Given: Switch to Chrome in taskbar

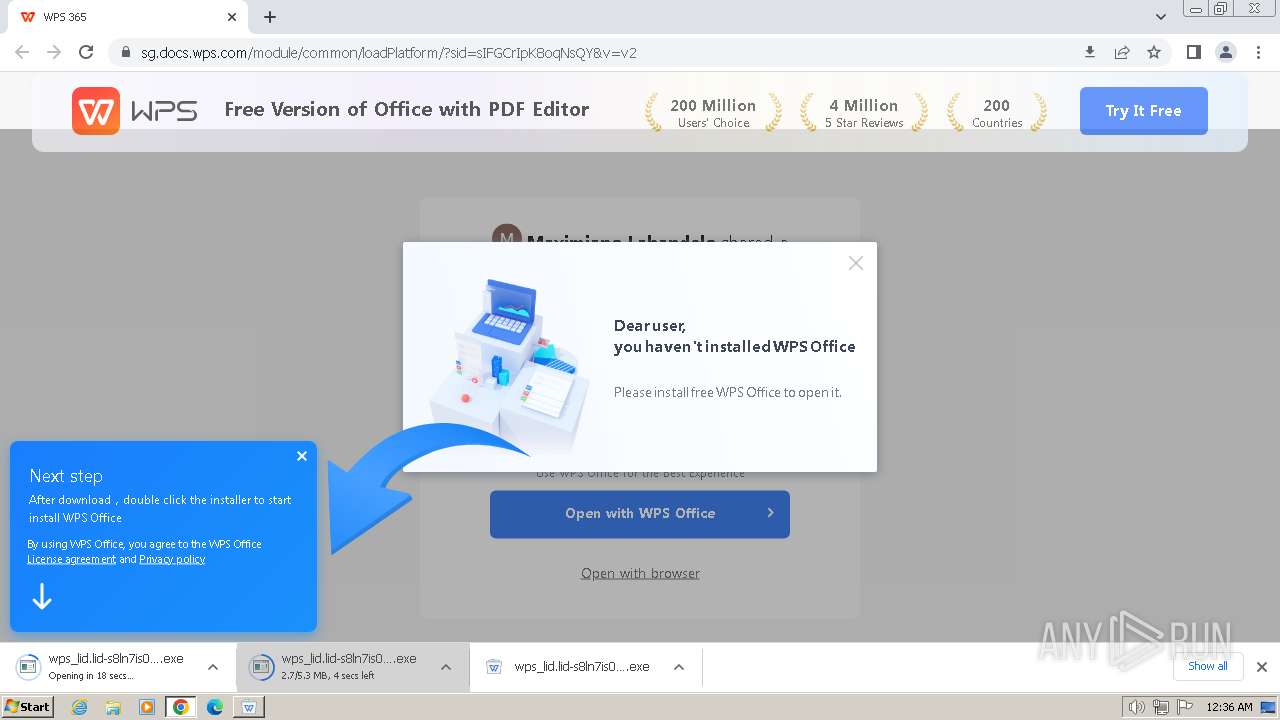Looking at the screenshot, I should (181, 707).
